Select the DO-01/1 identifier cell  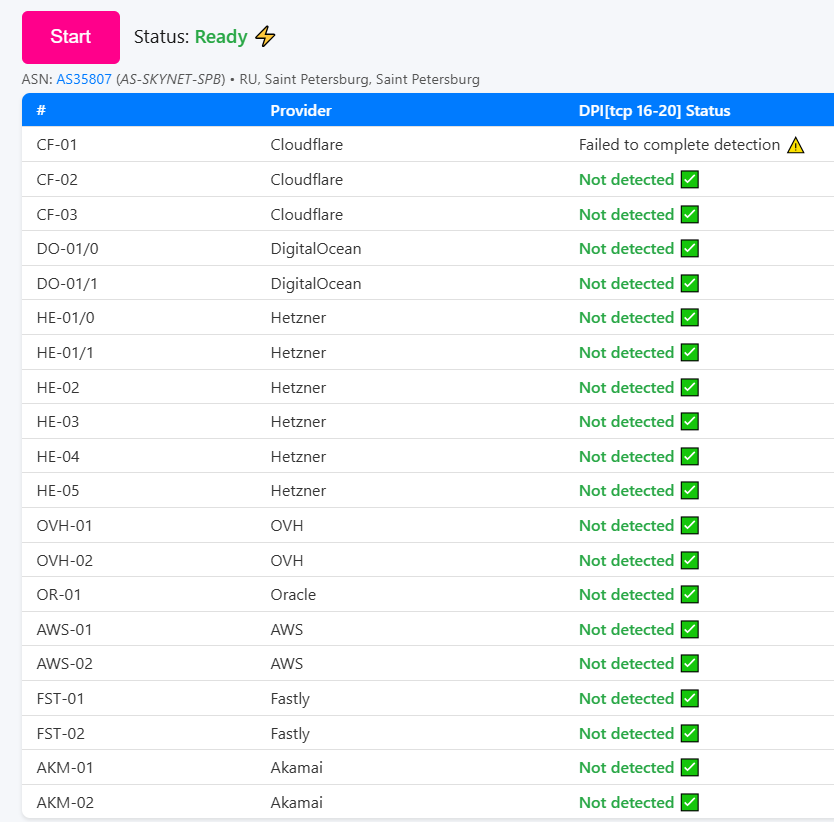pyautogui.click(x=67, y=284)
